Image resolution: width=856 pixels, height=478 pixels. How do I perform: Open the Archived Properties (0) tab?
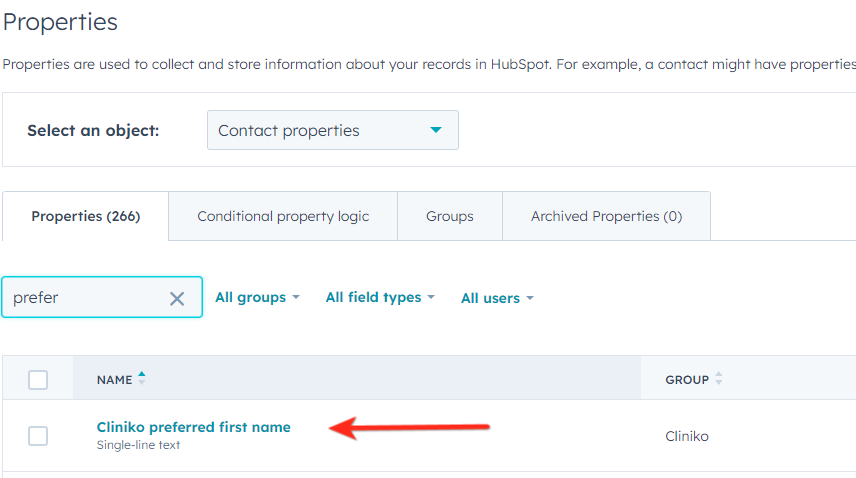[x=606, y=216]
